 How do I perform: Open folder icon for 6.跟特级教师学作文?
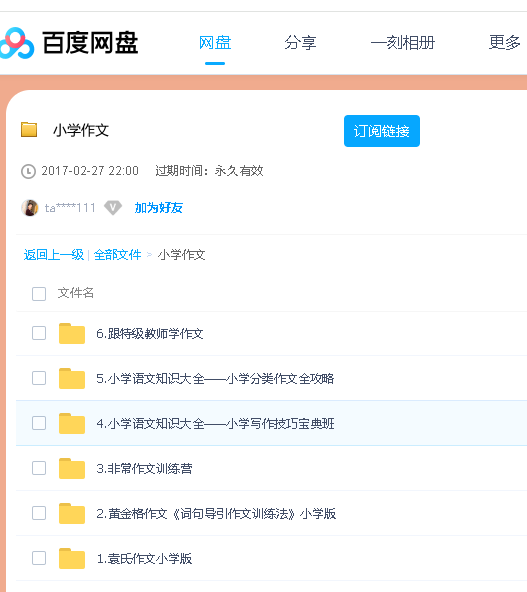pos(72,333)
